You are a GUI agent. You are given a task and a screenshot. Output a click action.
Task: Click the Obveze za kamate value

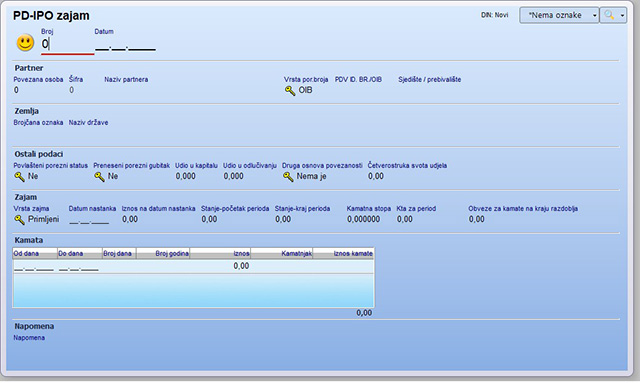point(476,219)
